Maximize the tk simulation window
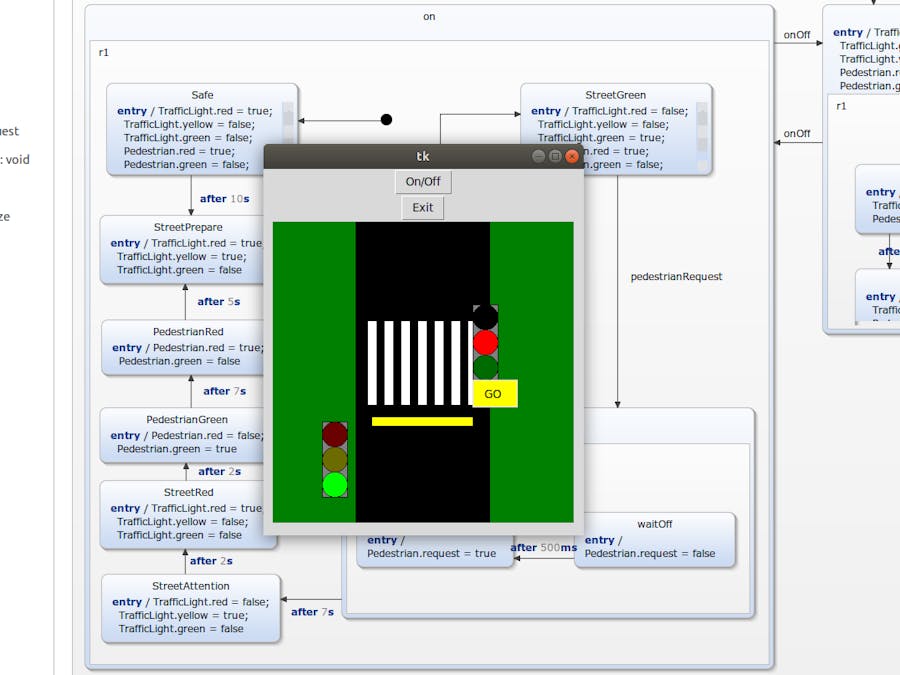This screenshot has height=675, width=900. click(x=555, y=156)
